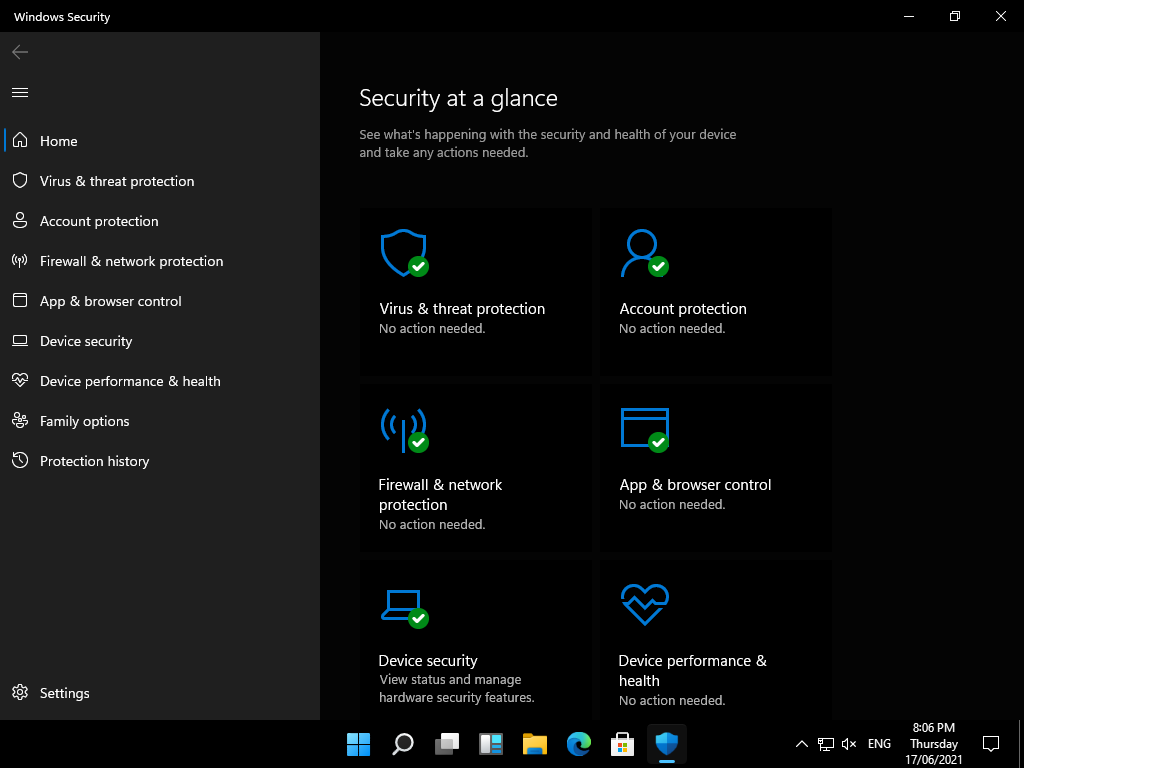Click the Home house icon in sidebar

pyautogui.click(x=20, y=140)
